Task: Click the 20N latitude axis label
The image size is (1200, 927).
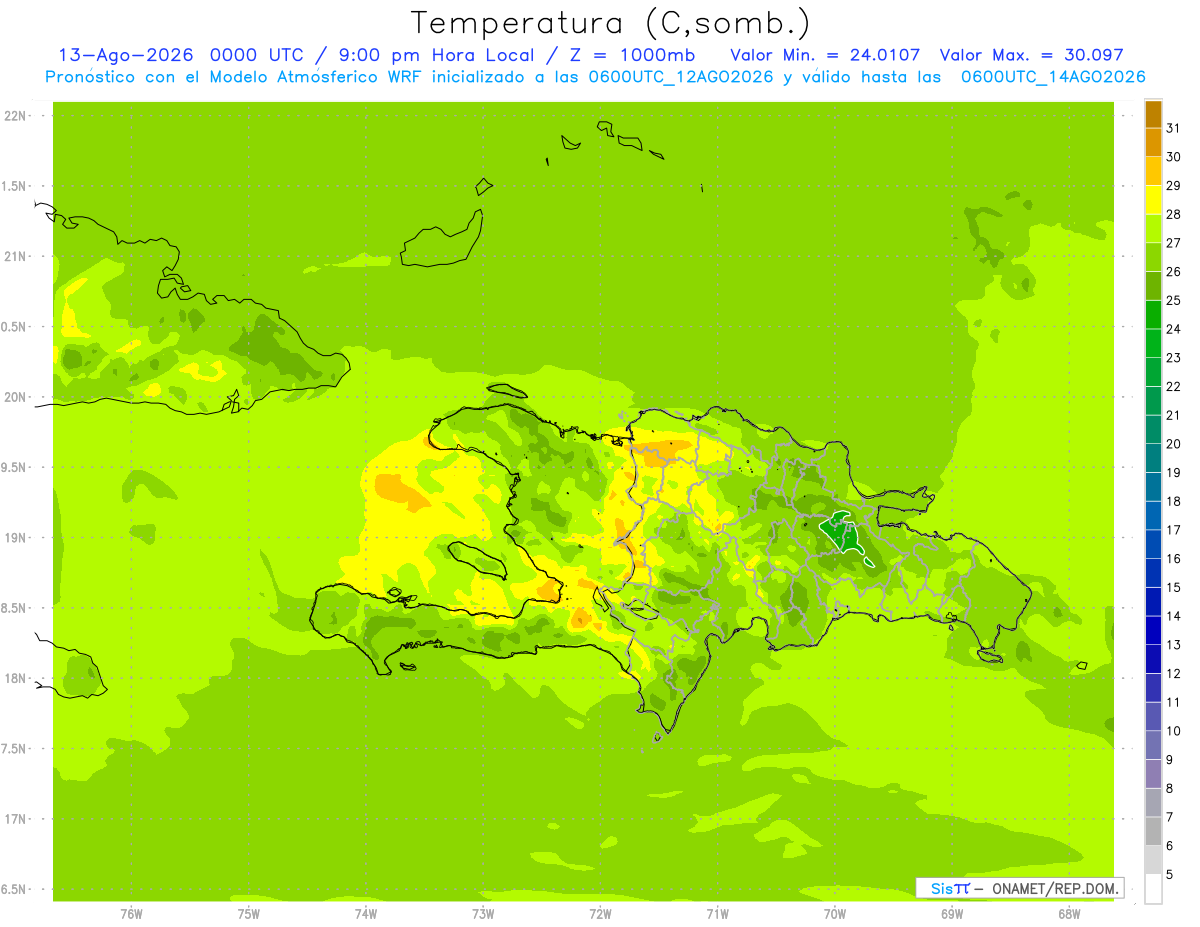Action: coord(15,397)
